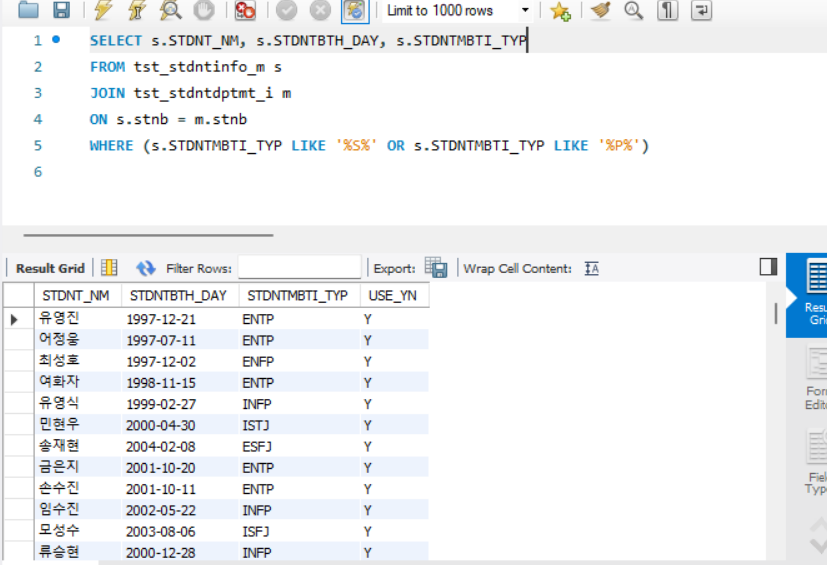Place cursor on ON s.stnb line

pos(168,119)
